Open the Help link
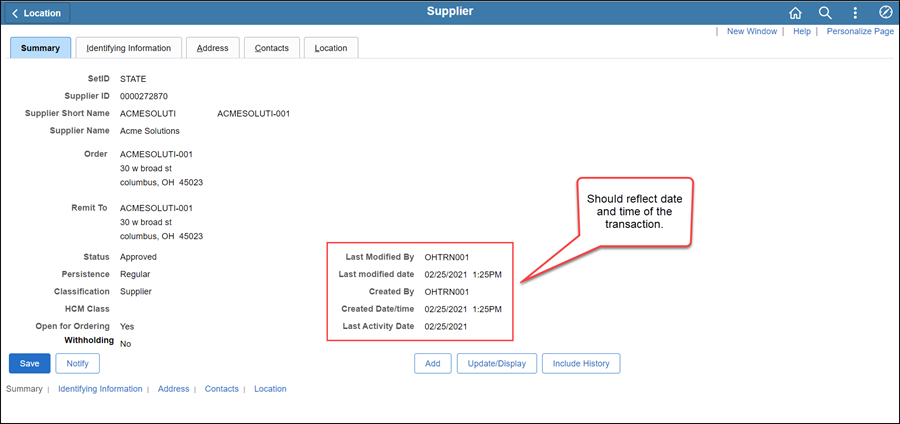 [x=801, y=32]
